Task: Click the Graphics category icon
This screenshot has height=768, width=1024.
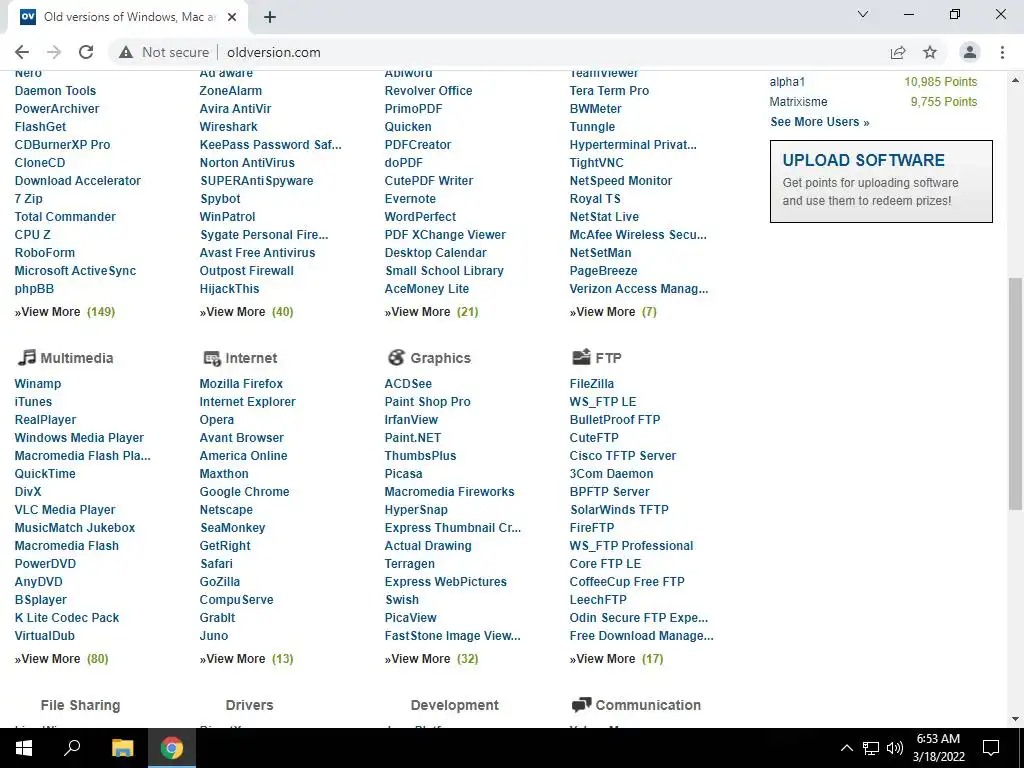Action: (x=396, y=357)
